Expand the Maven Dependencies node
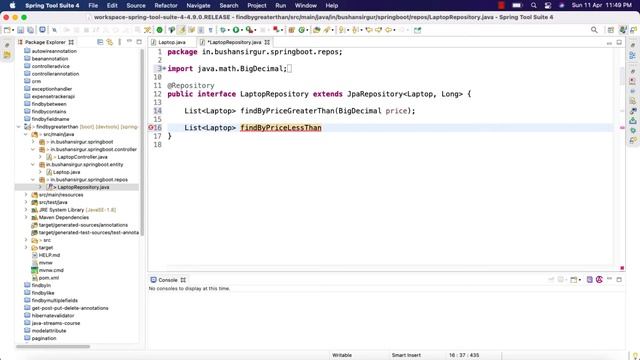This screenshot has height=360, width=640. coord(26,218)
